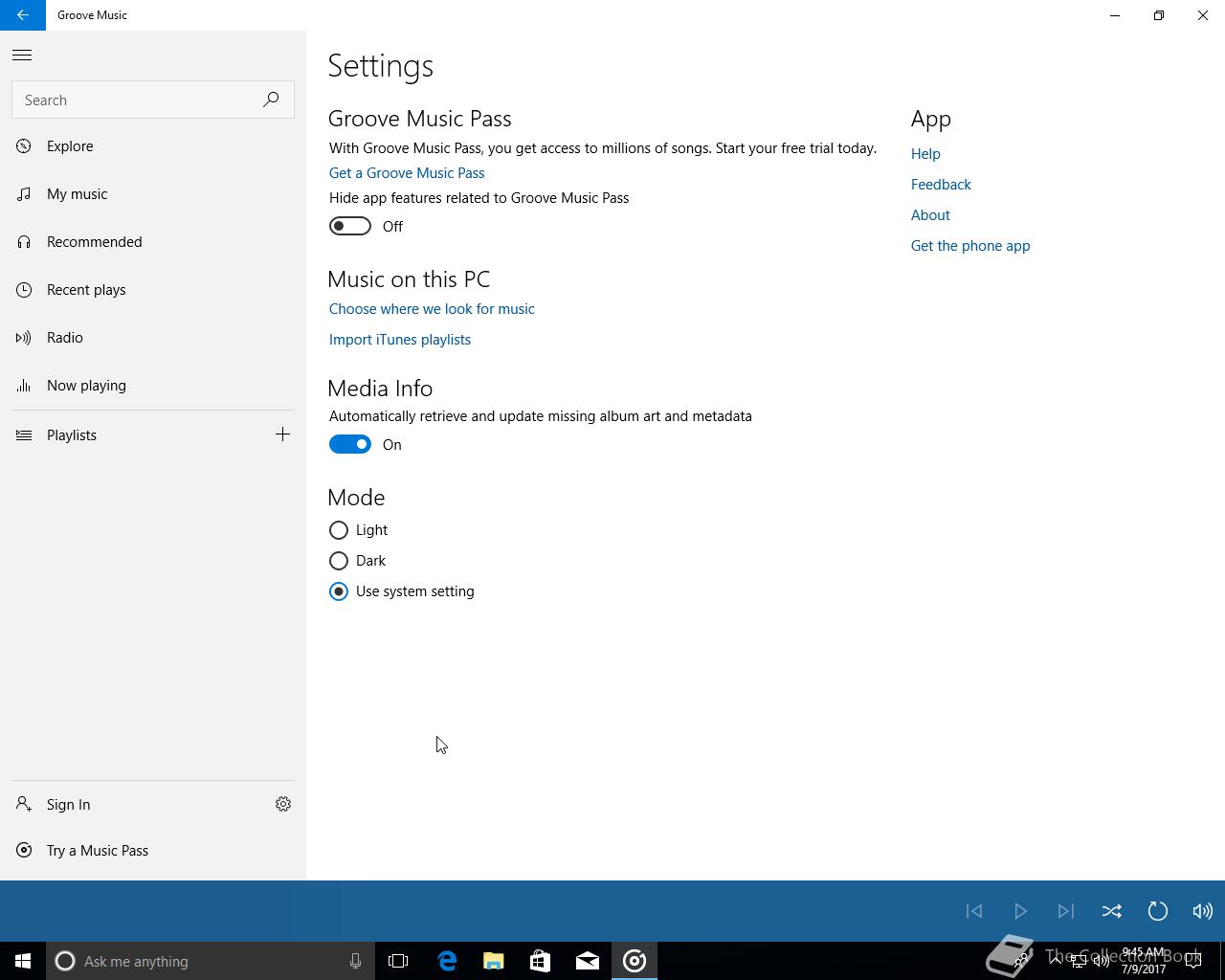
Task: Open Get a Groove Music Pass link
Action: (x=407, y=173)
